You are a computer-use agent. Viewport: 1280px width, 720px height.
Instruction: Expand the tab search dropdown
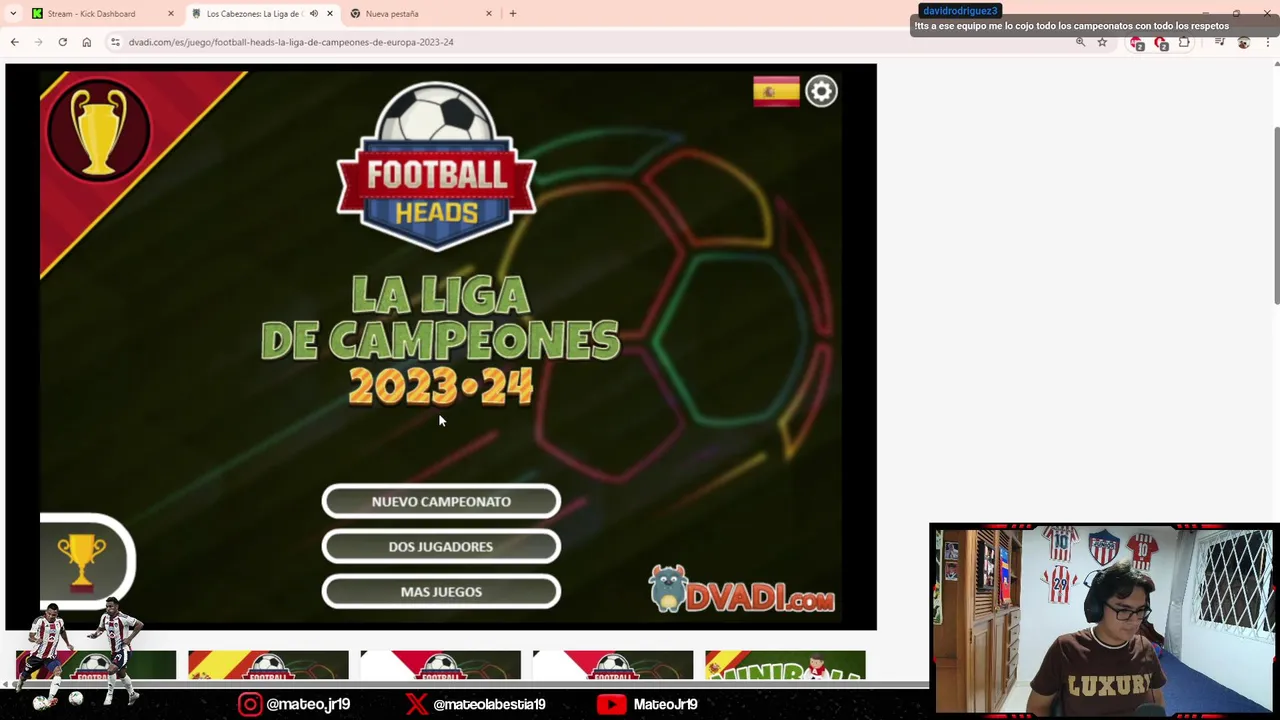point(13,14)
